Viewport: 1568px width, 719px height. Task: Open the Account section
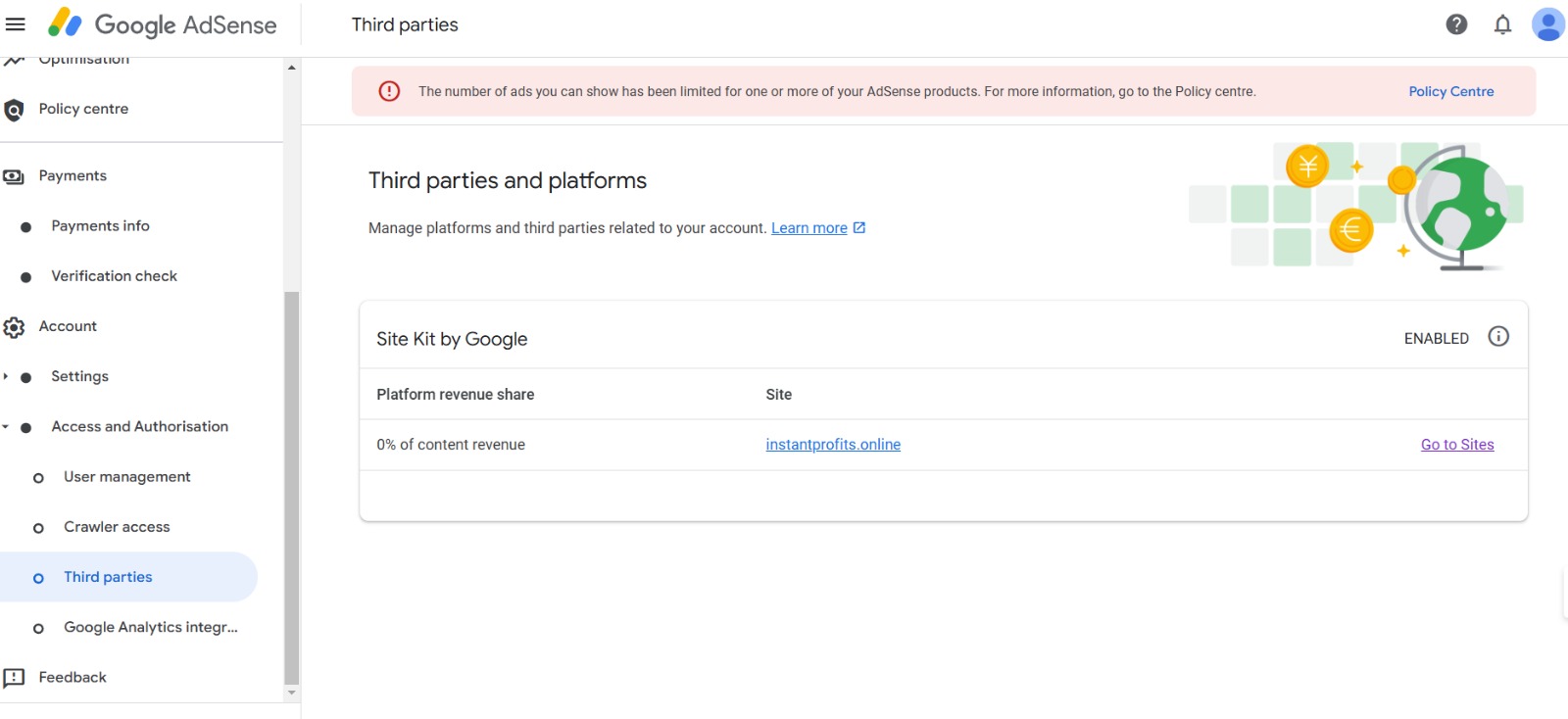coord(68,326)
